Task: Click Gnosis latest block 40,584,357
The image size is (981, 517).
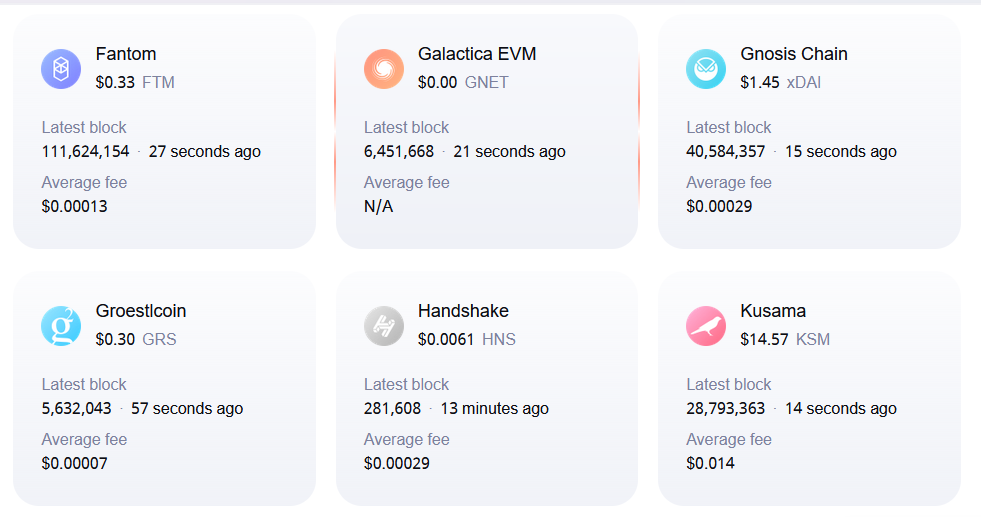Action: pos(726,152)
